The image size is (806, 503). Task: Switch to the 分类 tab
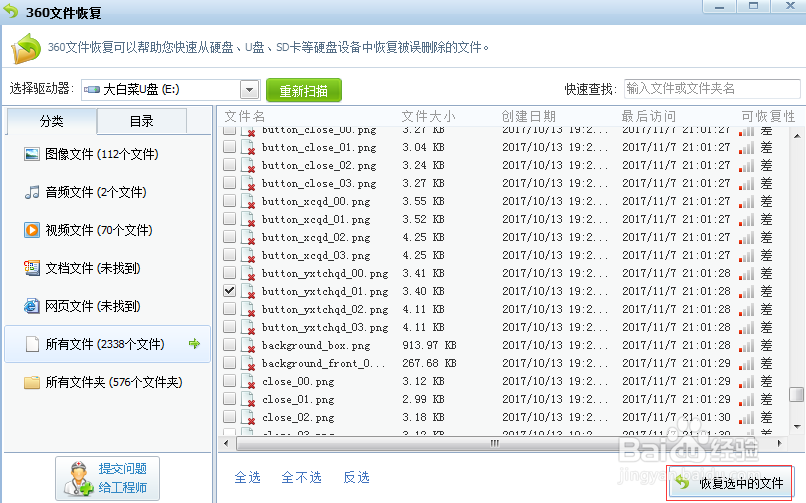pos(51,121)
